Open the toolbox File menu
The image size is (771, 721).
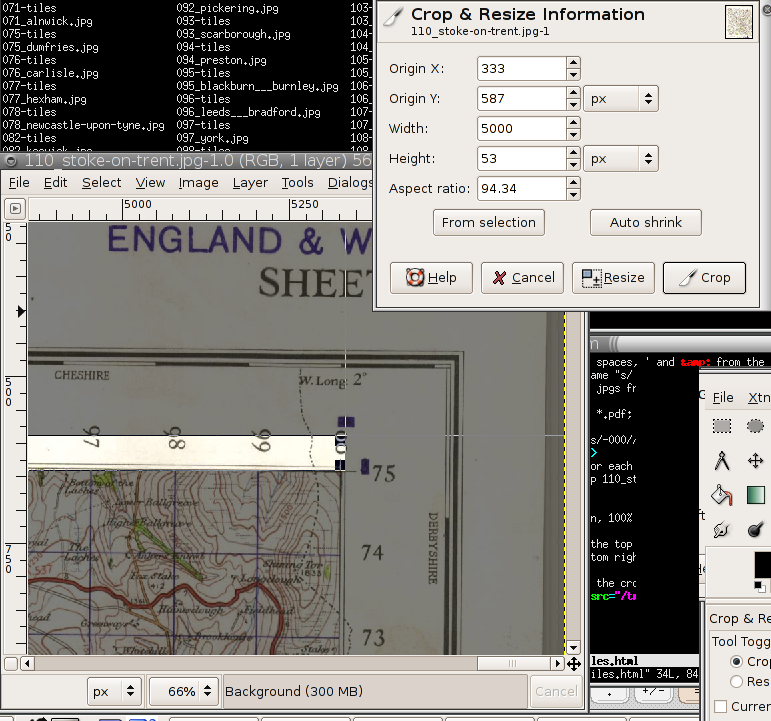[x=723, y=397]
